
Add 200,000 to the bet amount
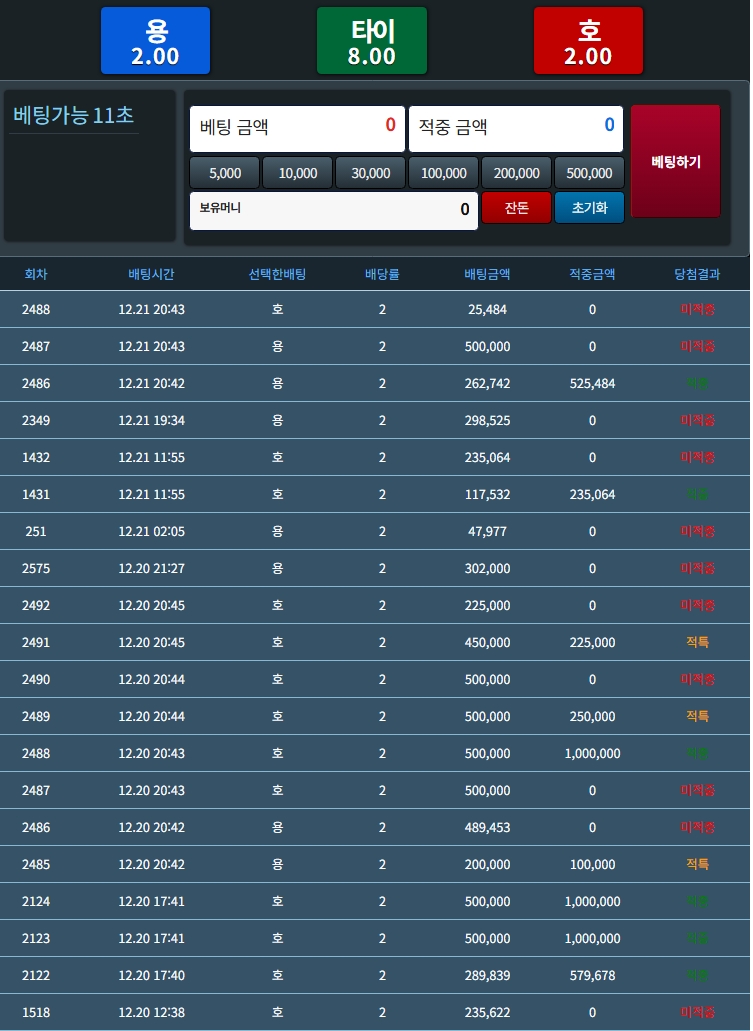[x=517, y=173]
